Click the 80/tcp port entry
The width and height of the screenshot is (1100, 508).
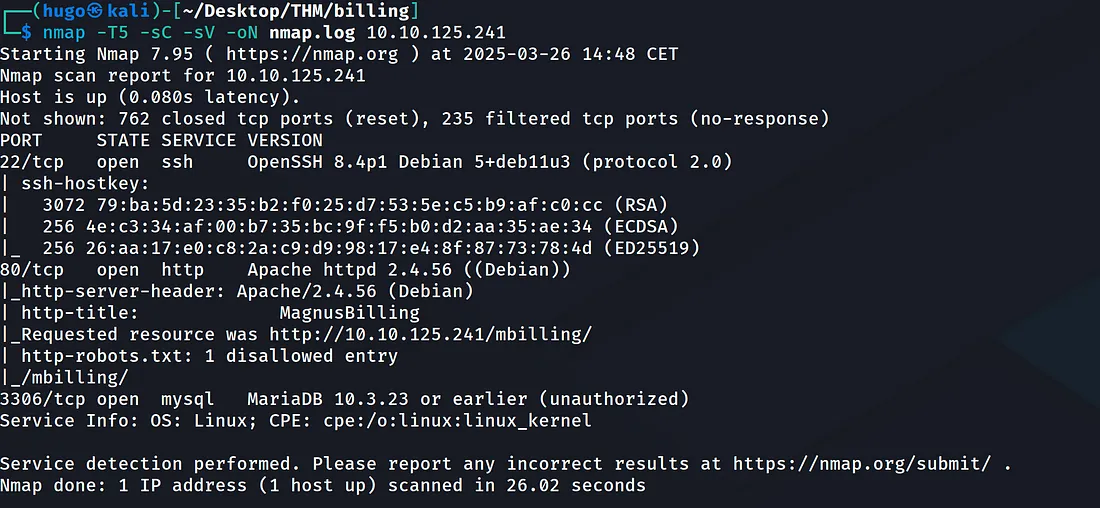point(32,270)
